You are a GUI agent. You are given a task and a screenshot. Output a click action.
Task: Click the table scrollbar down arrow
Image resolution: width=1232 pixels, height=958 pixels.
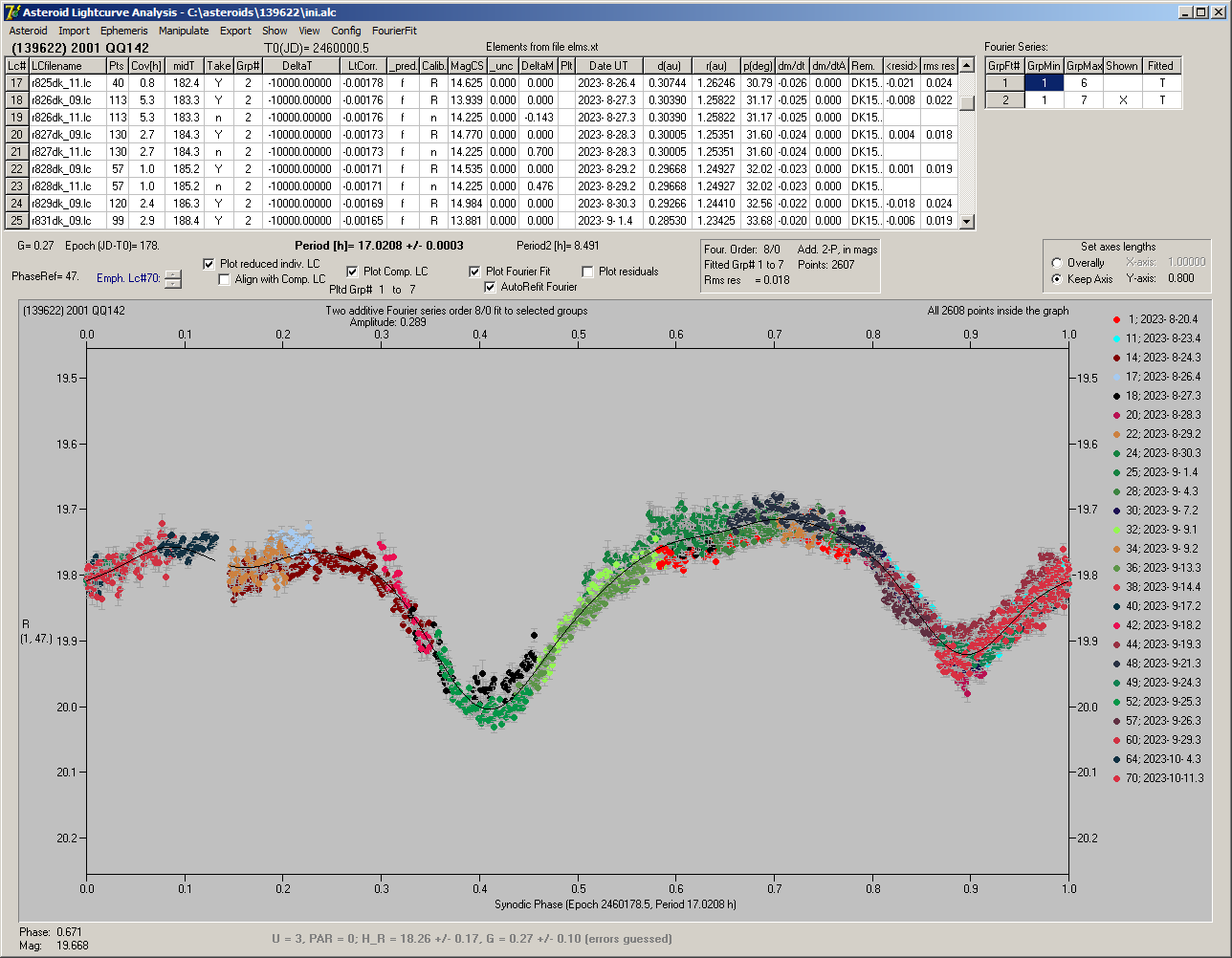click(967, 221)
